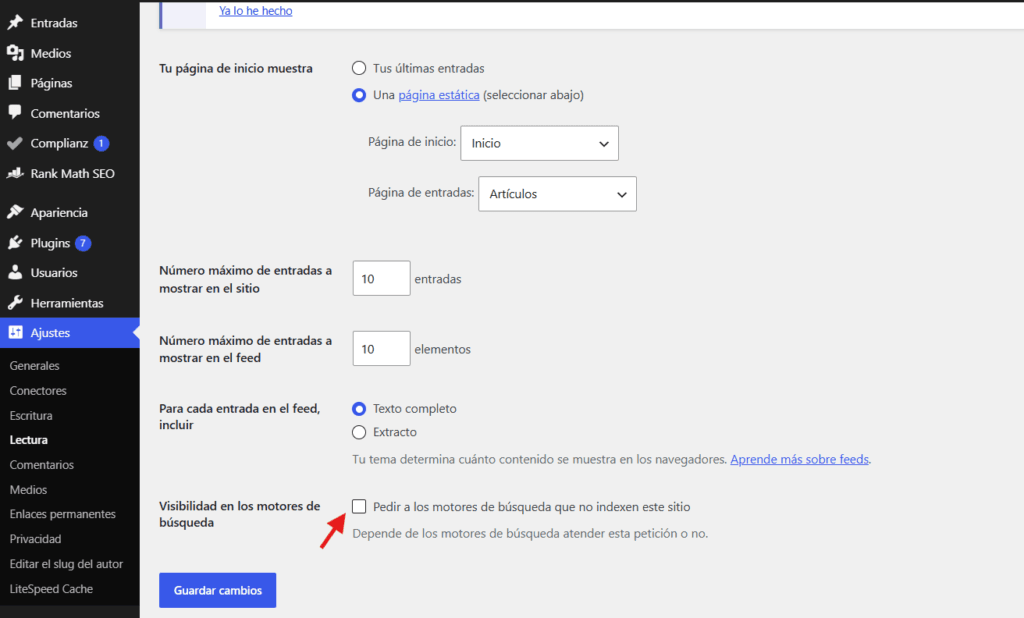This screenshot has height=618, width=1024.
Task: Open Enlaces permanentes settings
Action: 63,514
